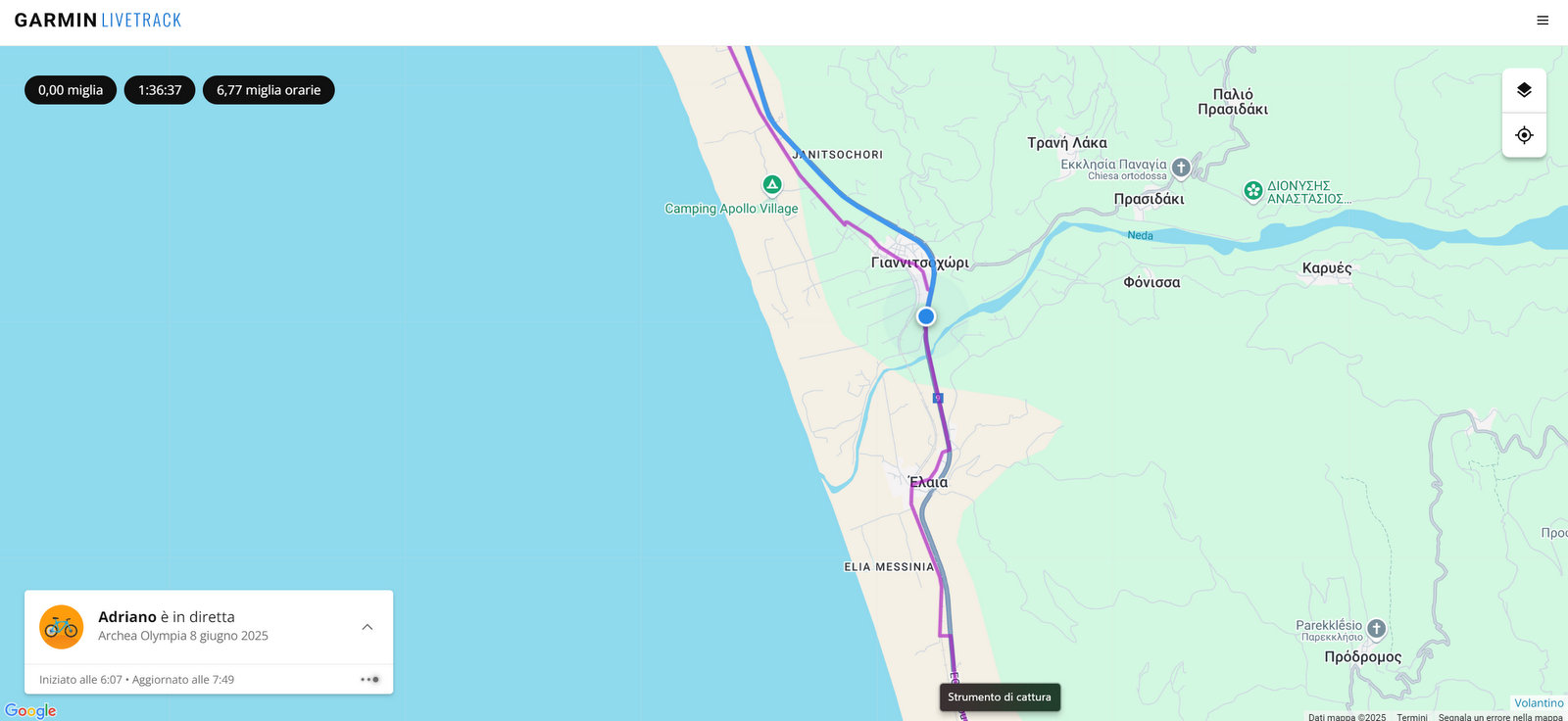Image resolution: width=1568 pixels, height=721 pixels.
Task: Open the Garmin LiveTrack logo link
Action: 98,21
